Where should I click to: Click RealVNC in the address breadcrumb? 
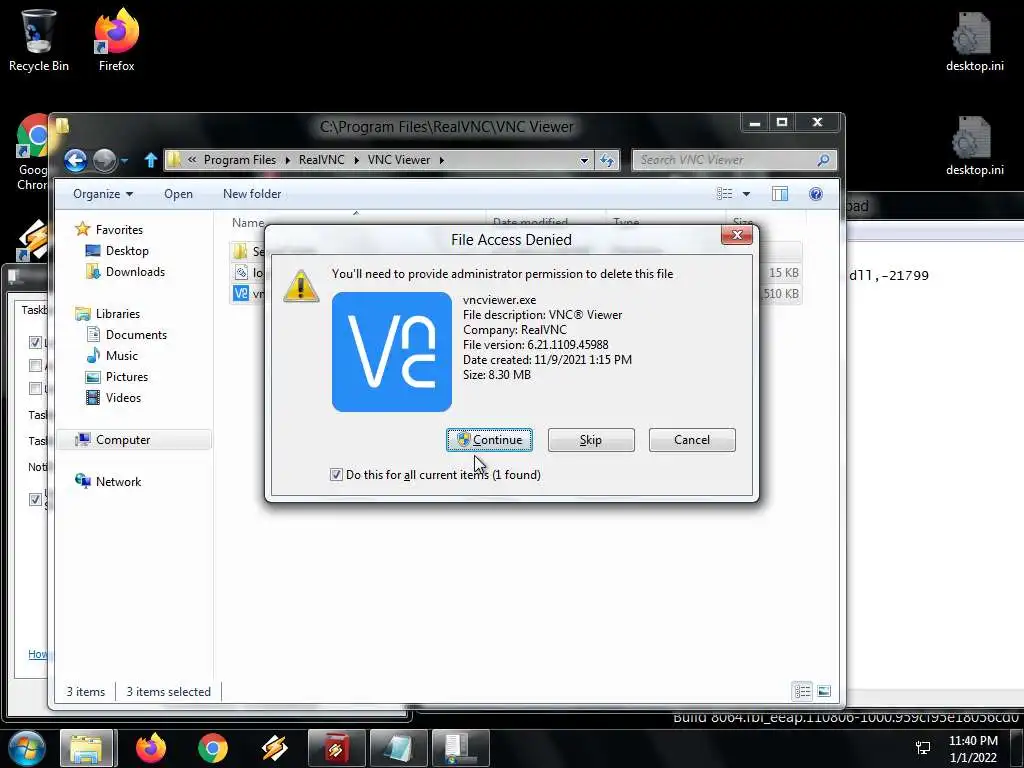pyautogui.click(x=321, y=160)
